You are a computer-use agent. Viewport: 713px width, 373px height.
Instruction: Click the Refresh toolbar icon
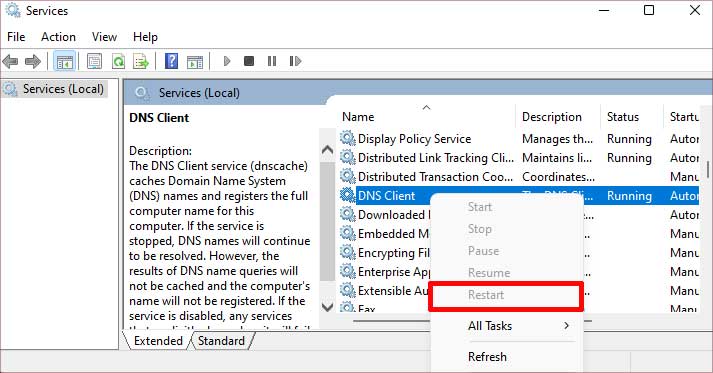coord(118,61)
